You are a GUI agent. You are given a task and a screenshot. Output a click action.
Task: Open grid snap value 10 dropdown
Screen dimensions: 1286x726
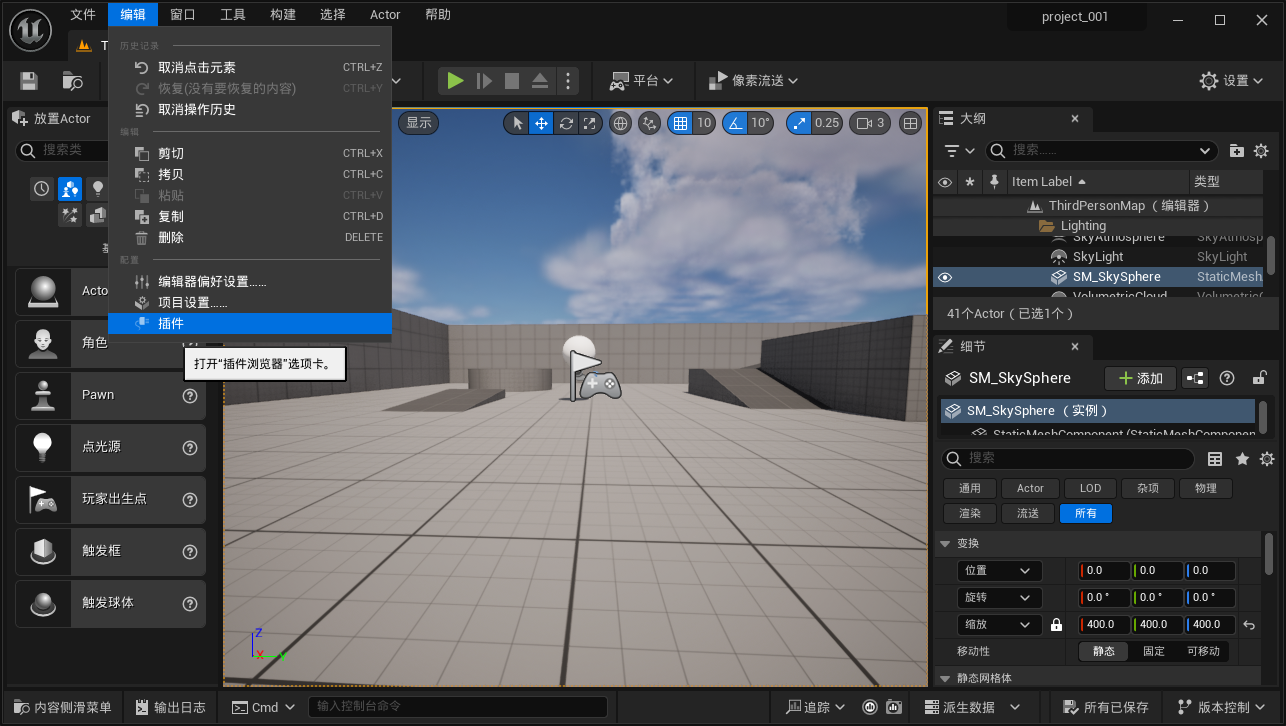pos(704,123)
